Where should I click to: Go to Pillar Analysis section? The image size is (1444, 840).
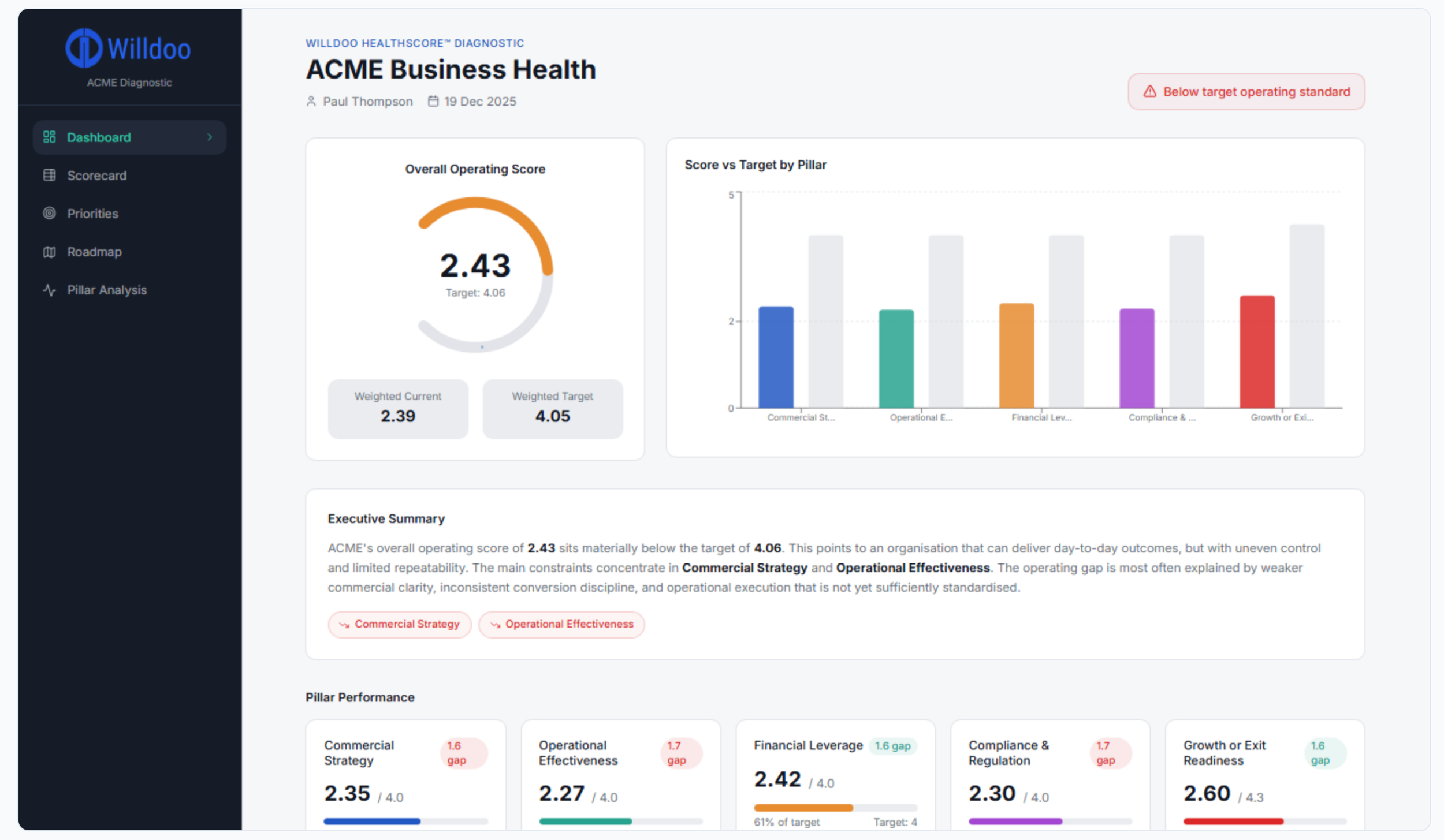pos(107,290)
